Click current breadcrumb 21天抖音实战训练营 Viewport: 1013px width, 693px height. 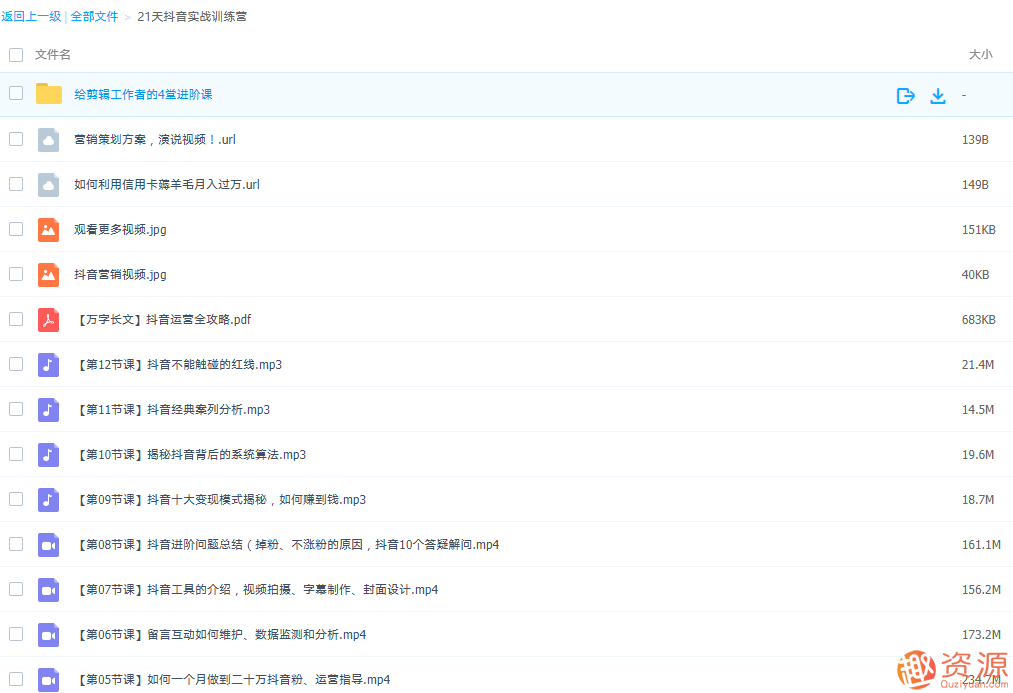pos(192,17)
